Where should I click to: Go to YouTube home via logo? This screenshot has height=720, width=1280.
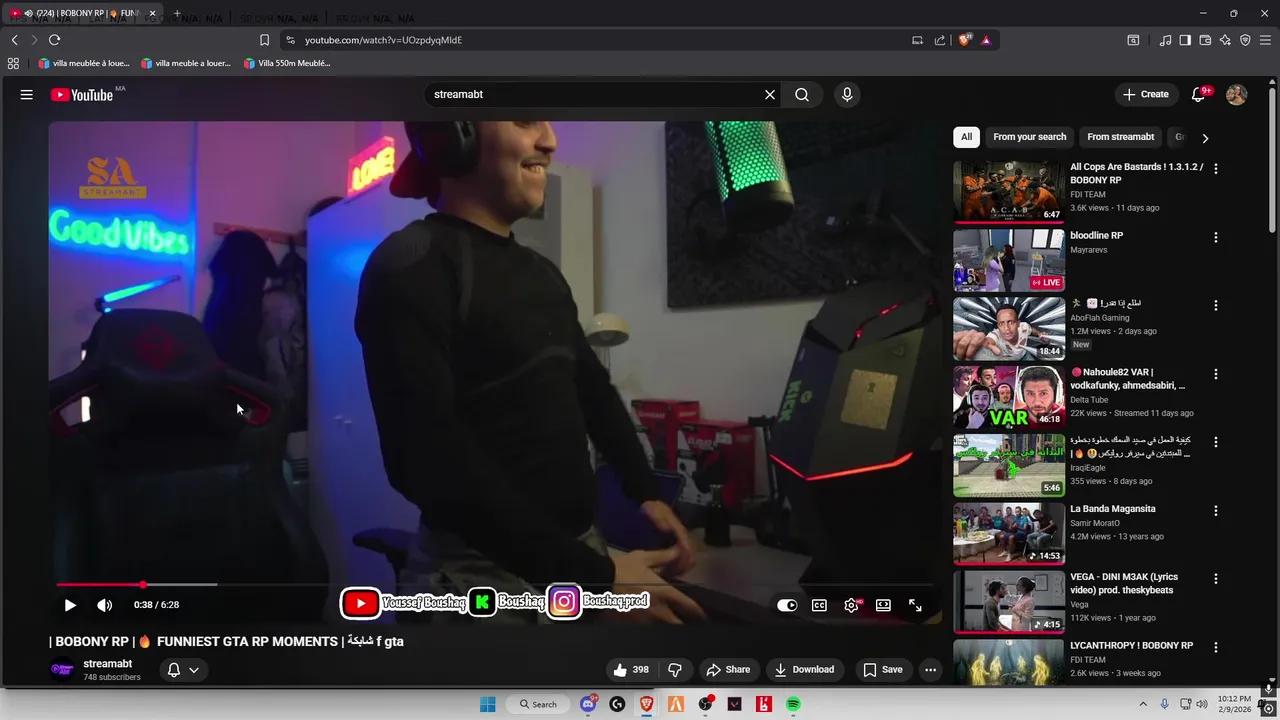(x=82, y=95)
